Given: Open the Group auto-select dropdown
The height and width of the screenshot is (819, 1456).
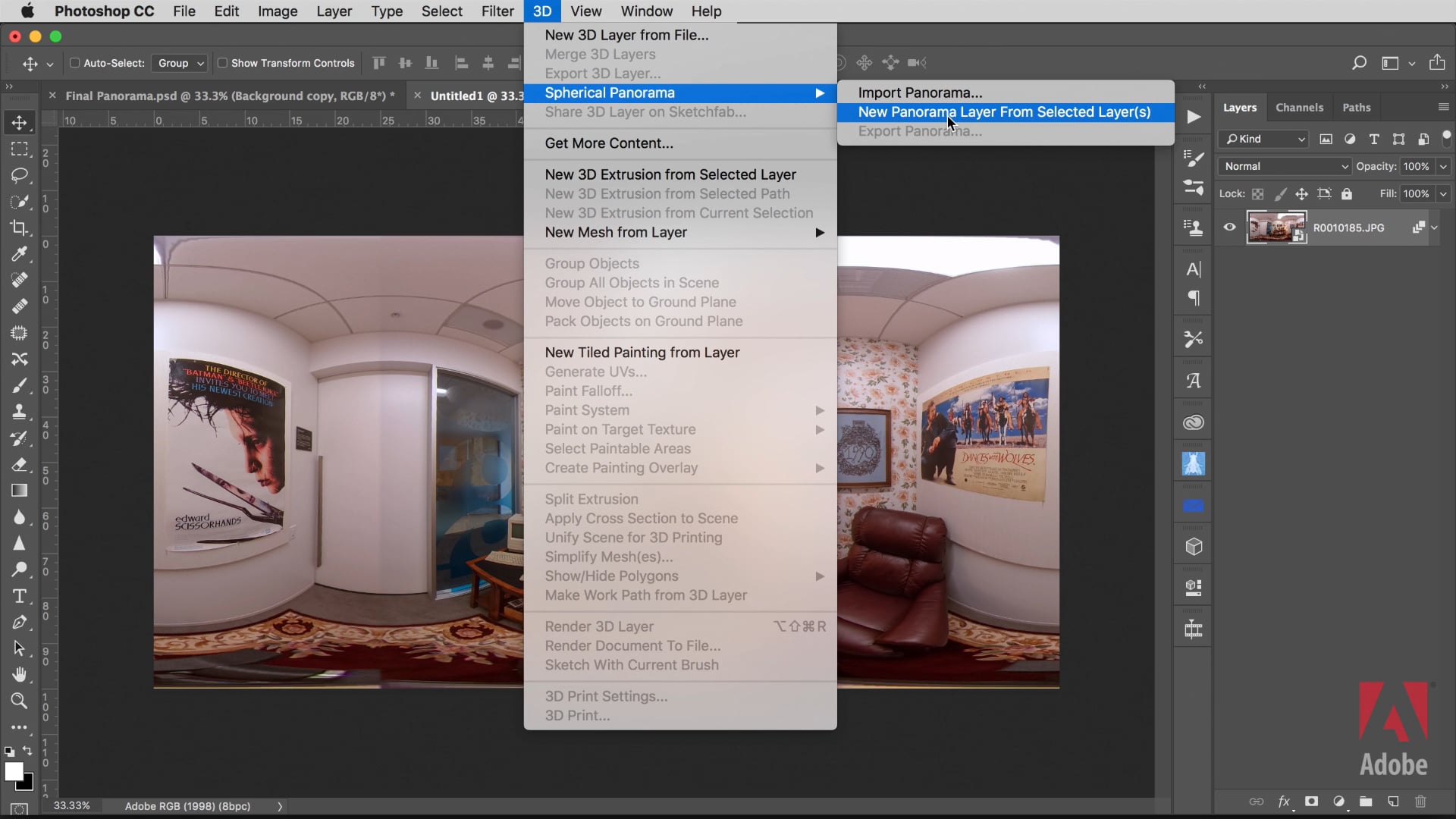Looking at the screenshot, I should (x=180, y=63).
